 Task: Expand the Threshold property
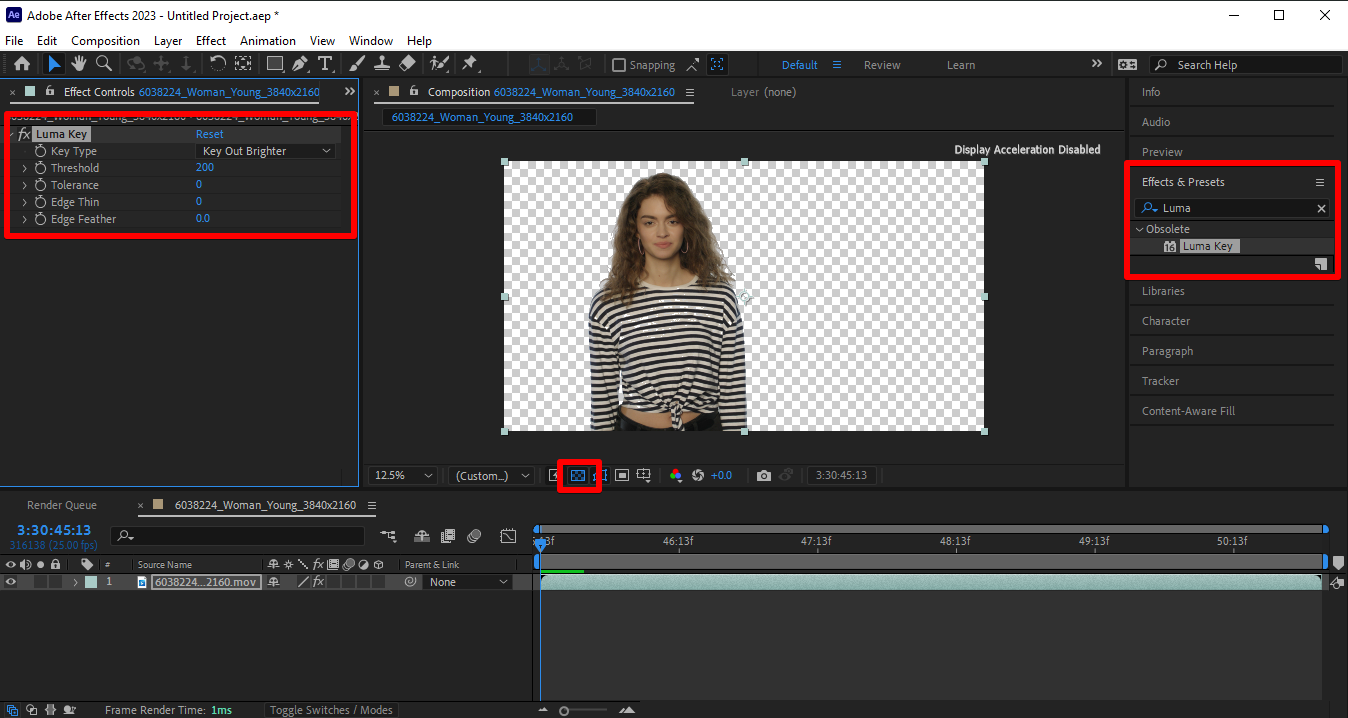click(x=24, y=168)
